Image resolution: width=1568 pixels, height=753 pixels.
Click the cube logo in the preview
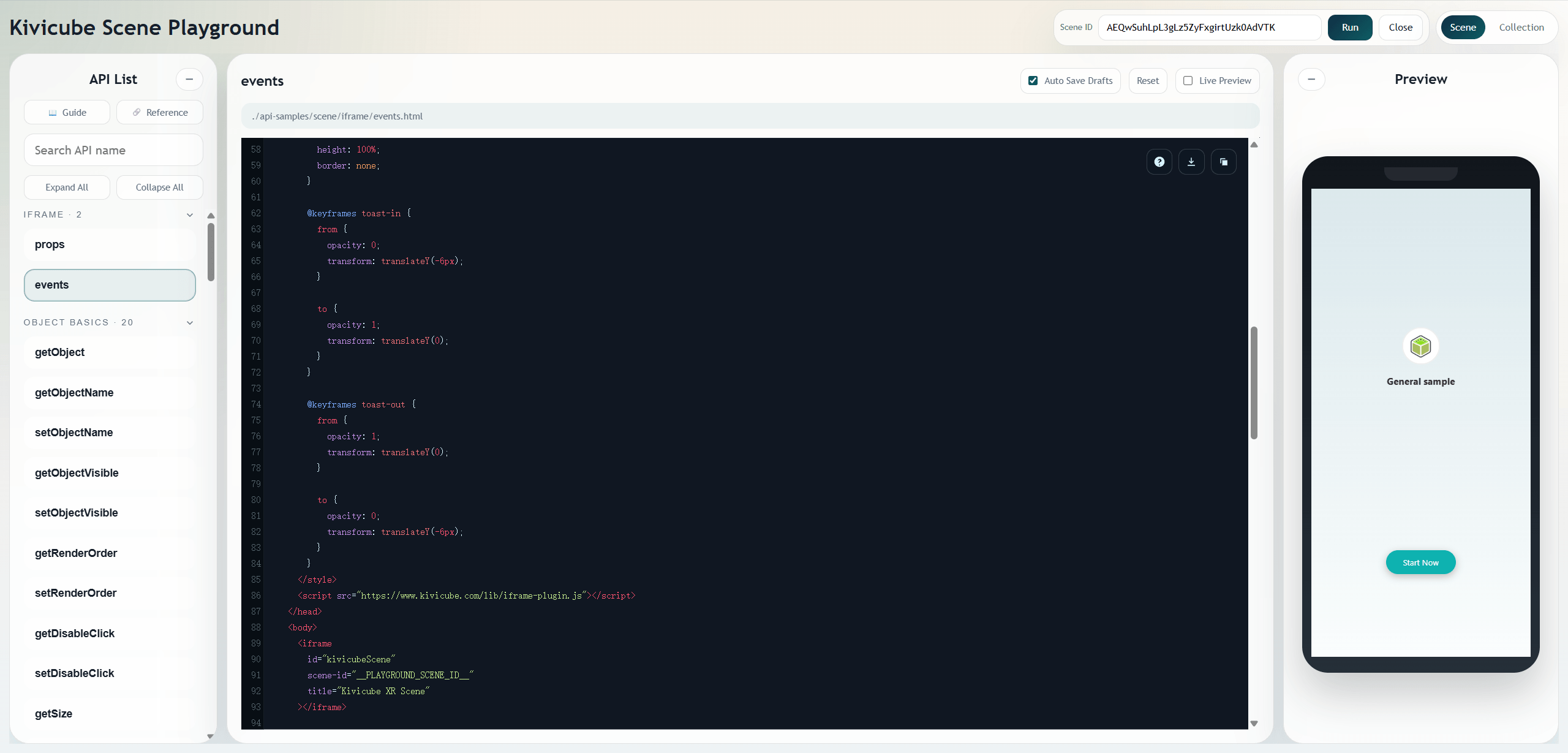[x=1420, y=346]
